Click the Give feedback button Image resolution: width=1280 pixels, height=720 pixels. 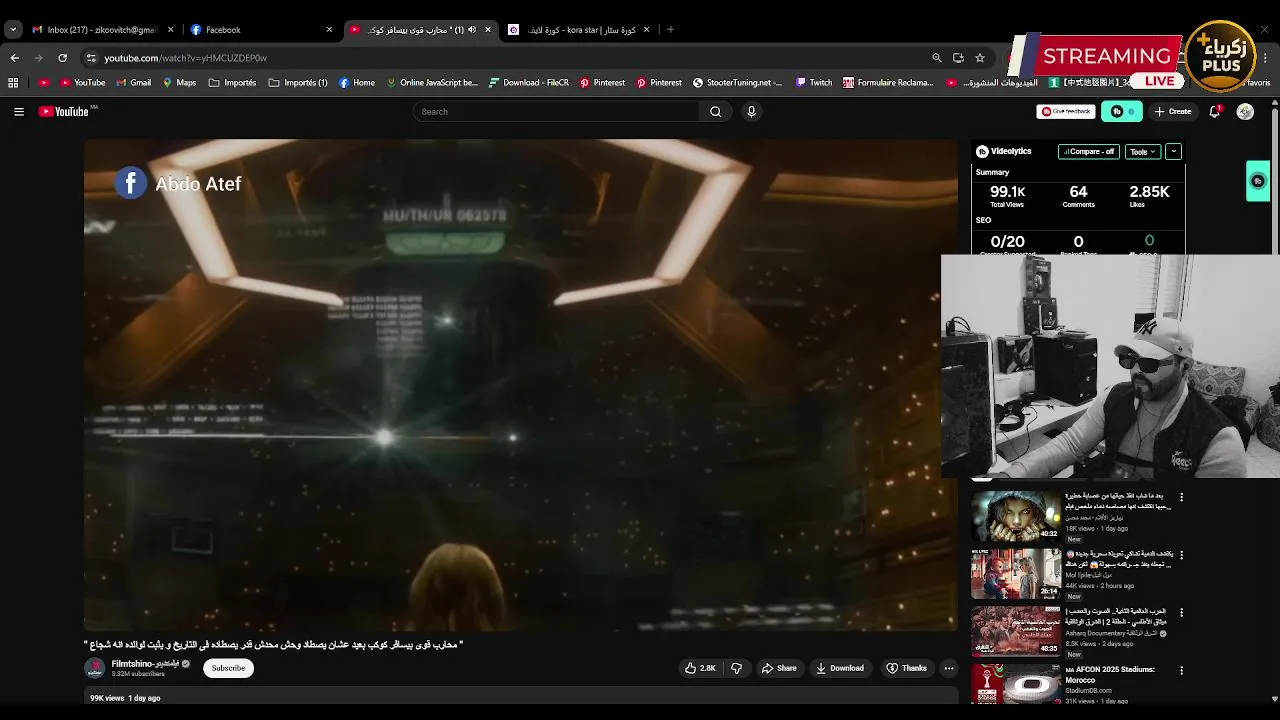coord(1066,112)
